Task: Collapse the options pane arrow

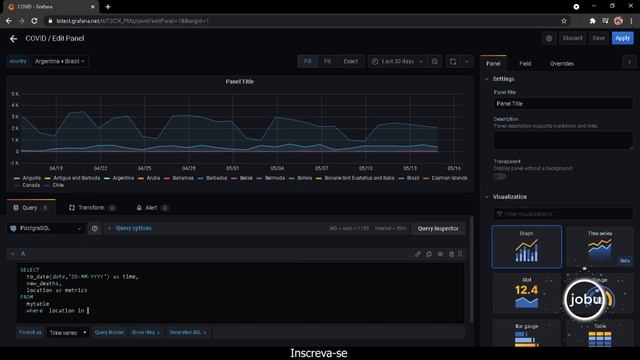Action: 629,62
